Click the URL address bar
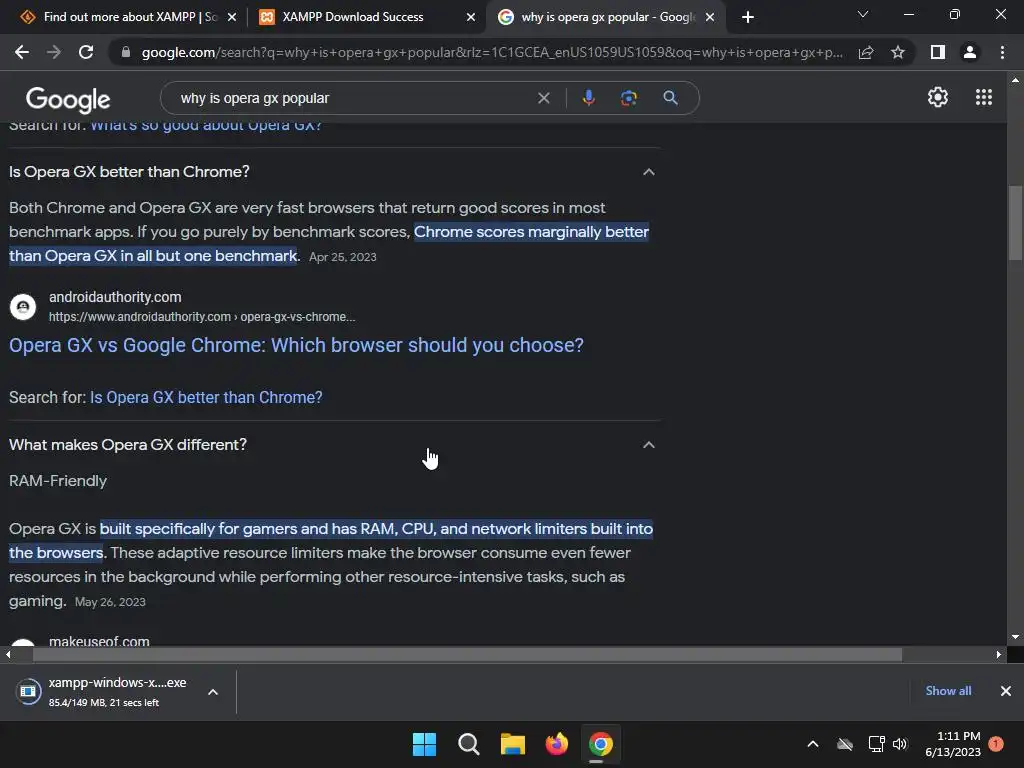Screen dimensions: 1024x768 point(491,52)
